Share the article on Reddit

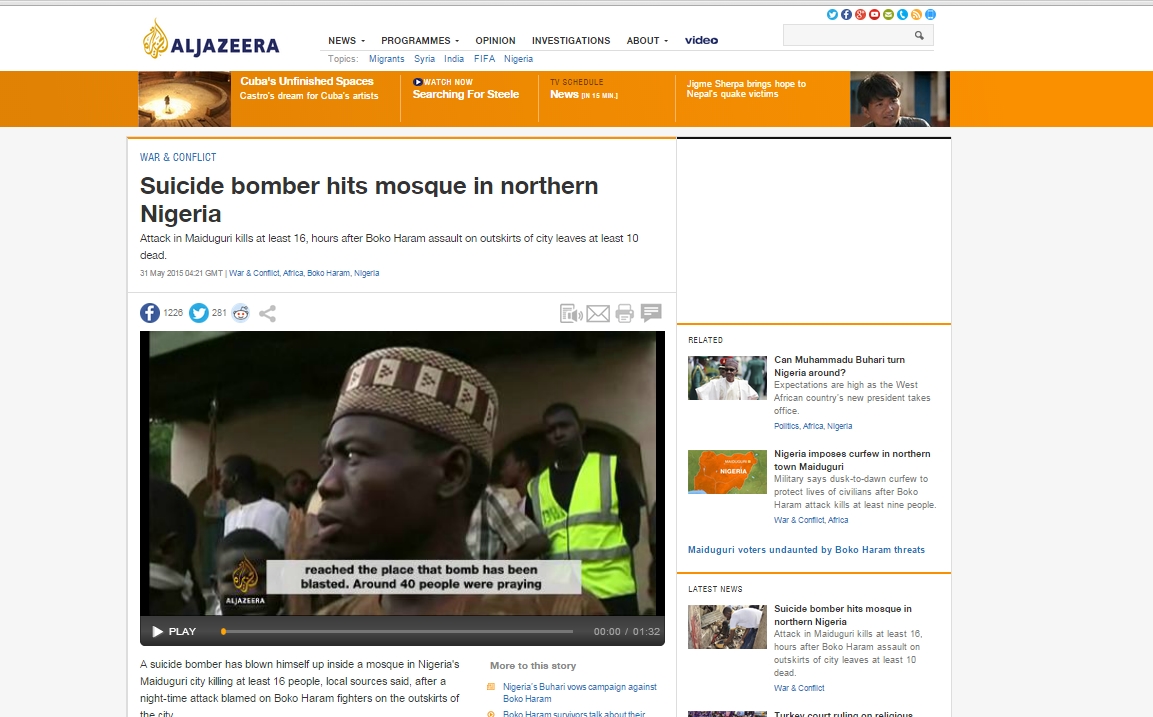coord(240,313)
